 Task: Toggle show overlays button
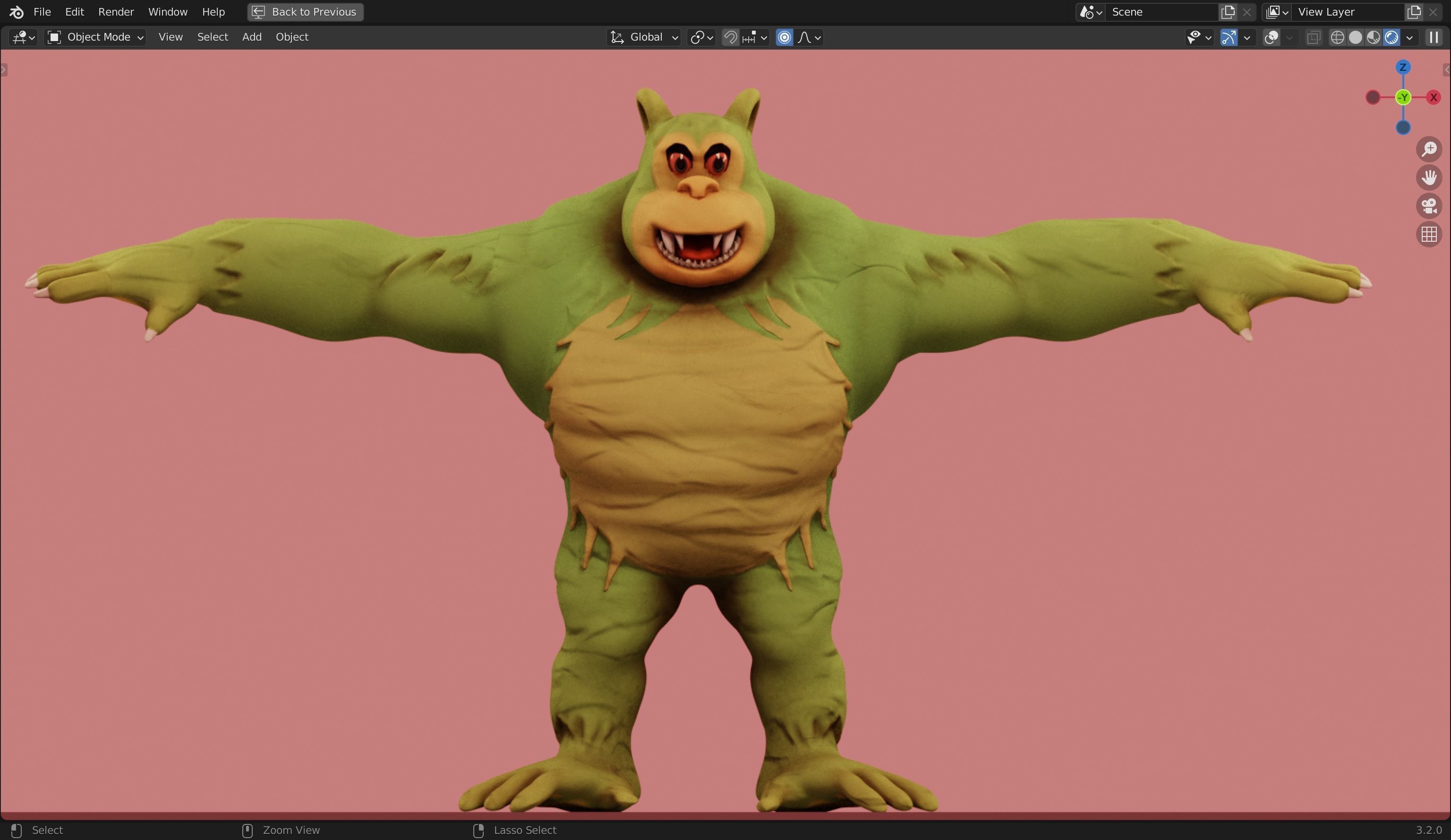(x=1272, y=37)
